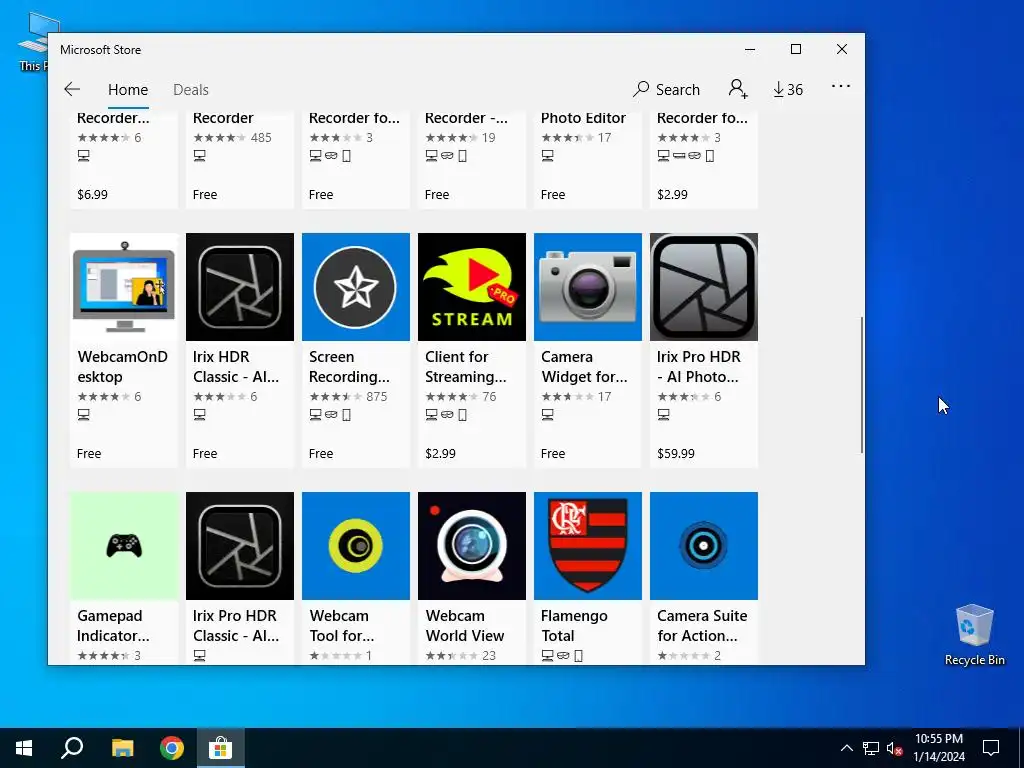Open the network status tray icon
Viewport: 1024px width, 768px height.
click(x=871, y=748)
